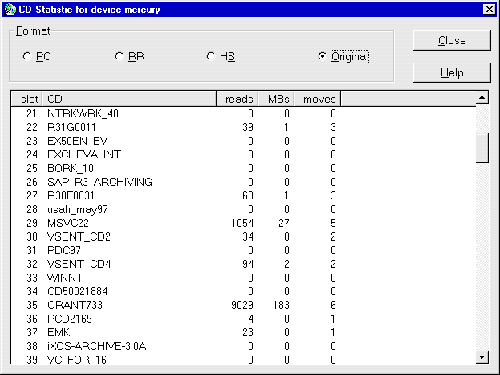Open Help for CD statistics
Screen dimensions: 500x375
(452, 73)
